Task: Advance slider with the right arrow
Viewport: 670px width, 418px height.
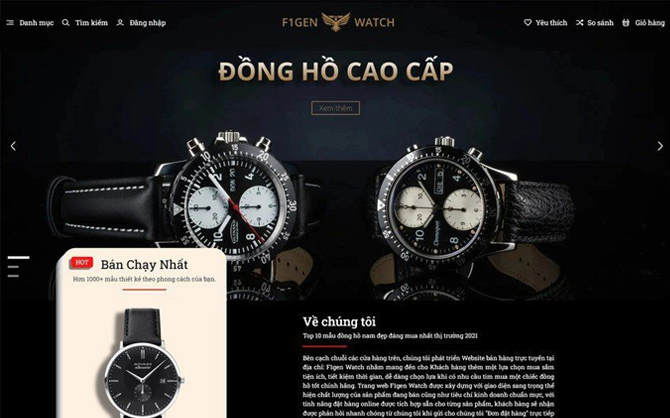Action: [x=660, y=146]
